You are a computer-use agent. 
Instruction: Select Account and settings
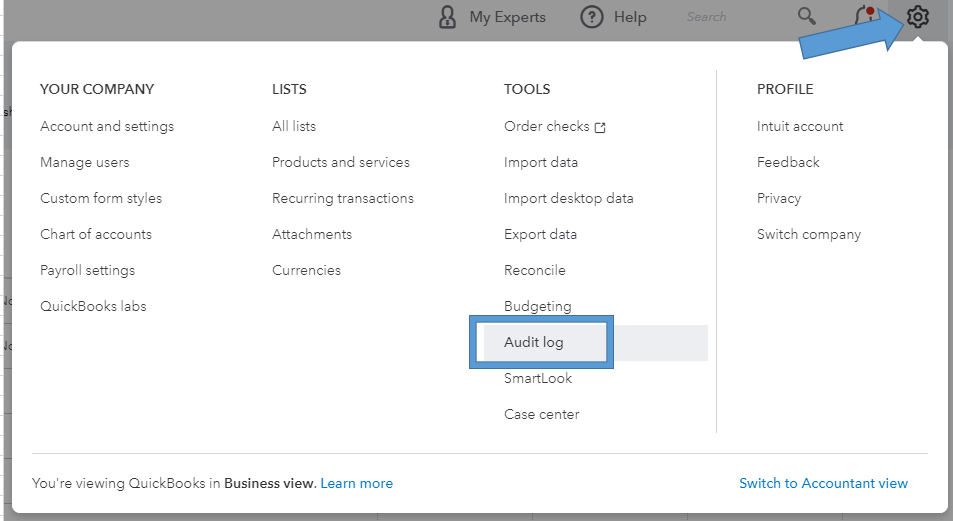[107, 126]
